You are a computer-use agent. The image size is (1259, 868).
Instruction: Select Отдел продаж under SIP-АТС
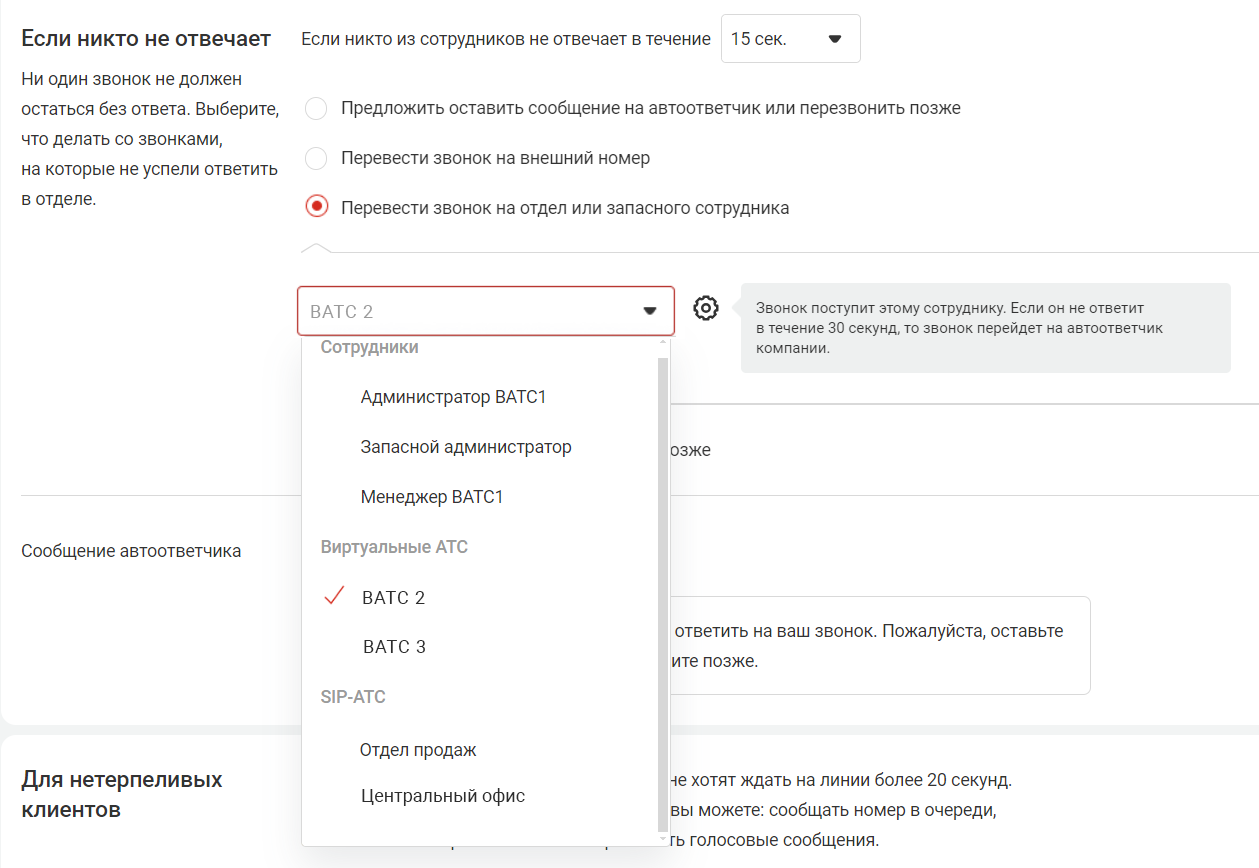click(x=418, y=750)
